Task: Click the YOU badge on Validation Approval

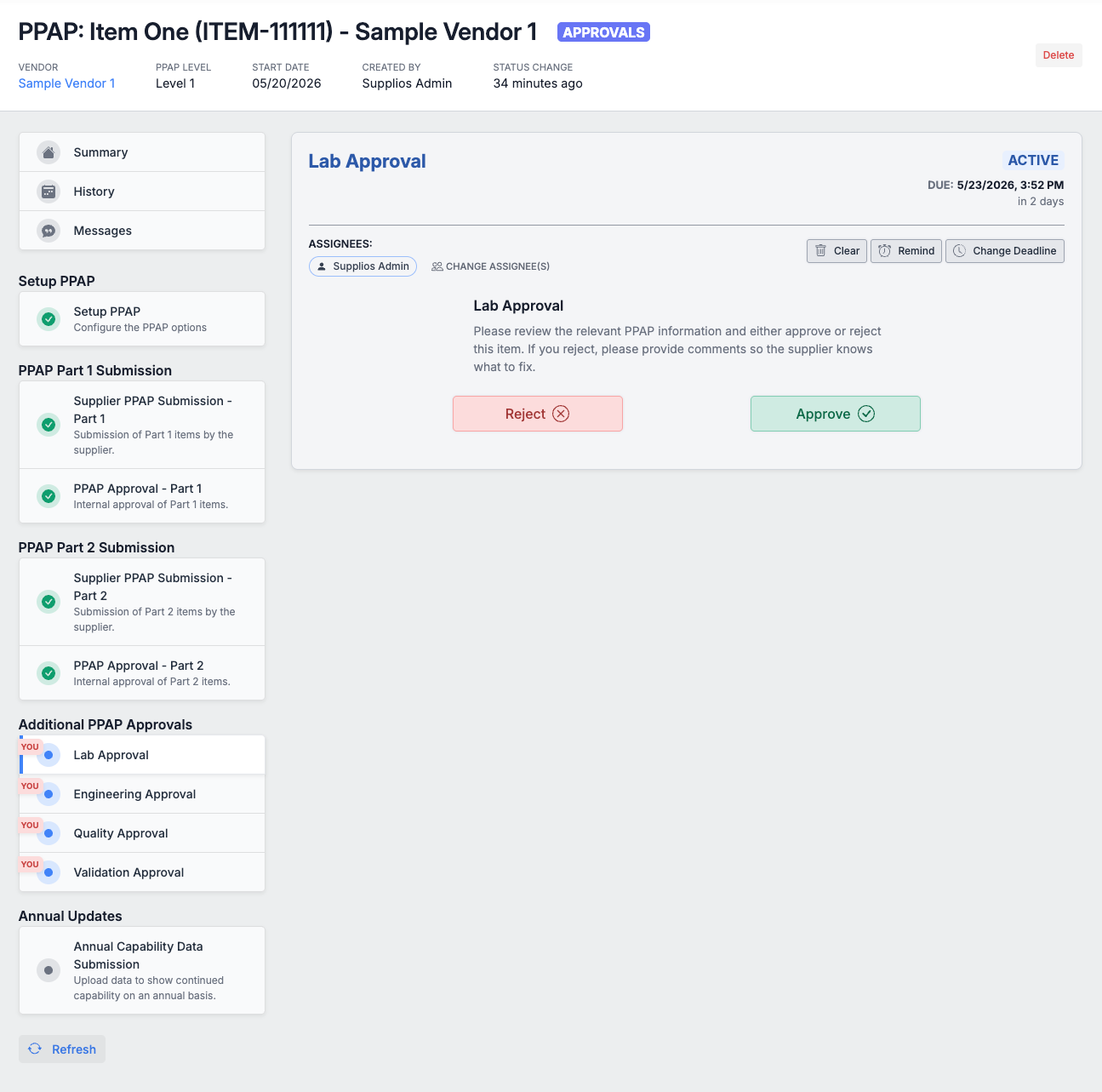Action: (x=30, y=864)
